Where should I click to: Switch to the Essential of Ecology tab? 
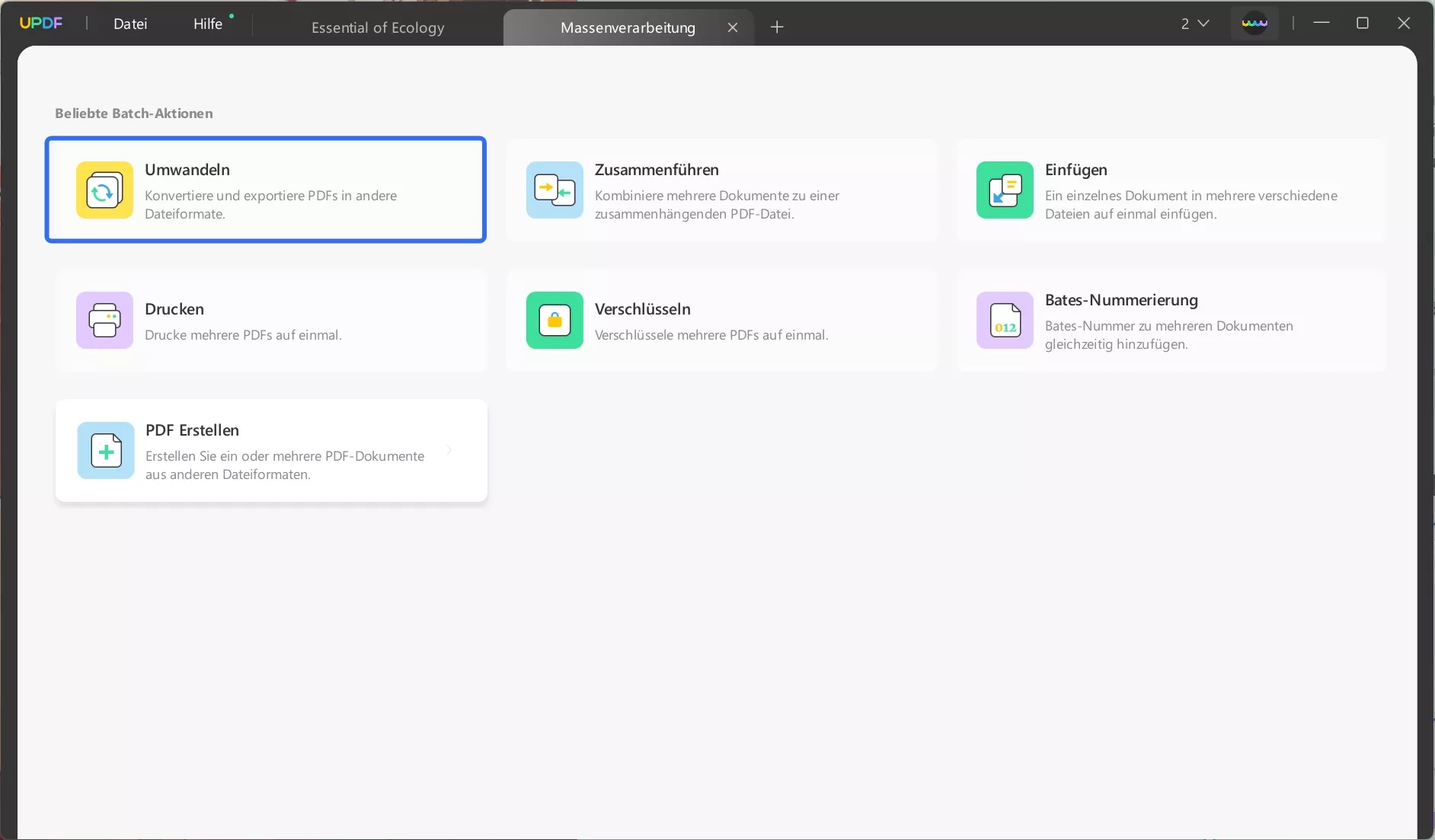[378, 27]
